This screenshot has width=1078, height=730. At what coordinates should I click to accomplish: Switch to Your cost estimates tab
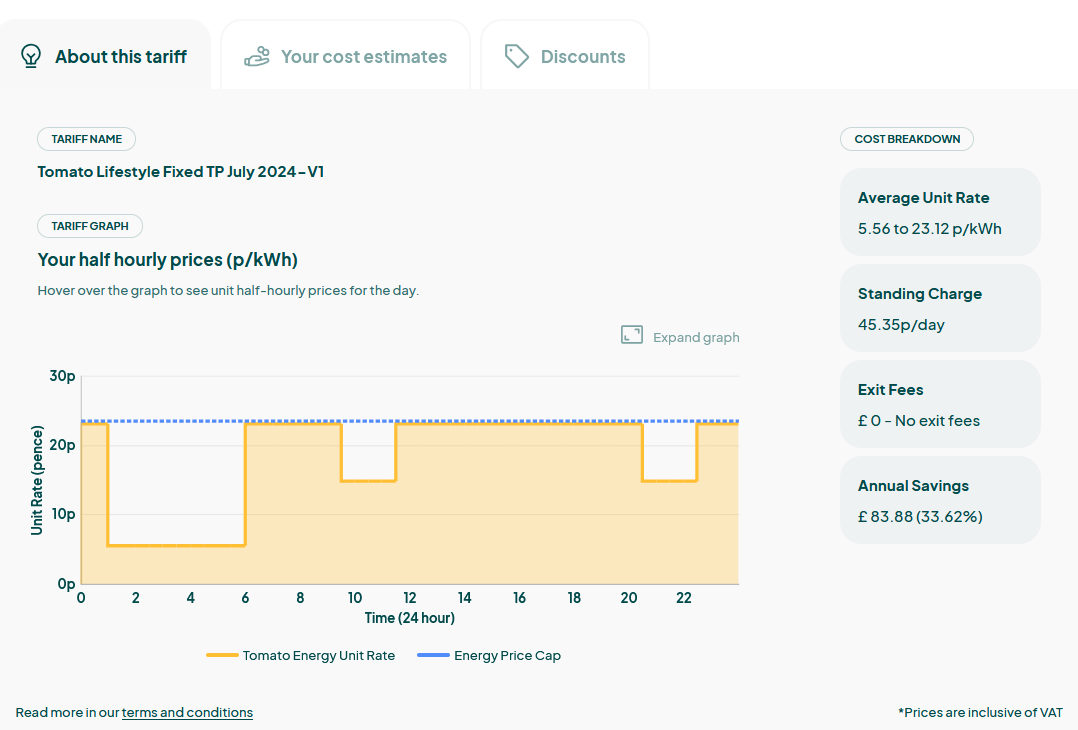pyautogui.click(x=345, y=55)
